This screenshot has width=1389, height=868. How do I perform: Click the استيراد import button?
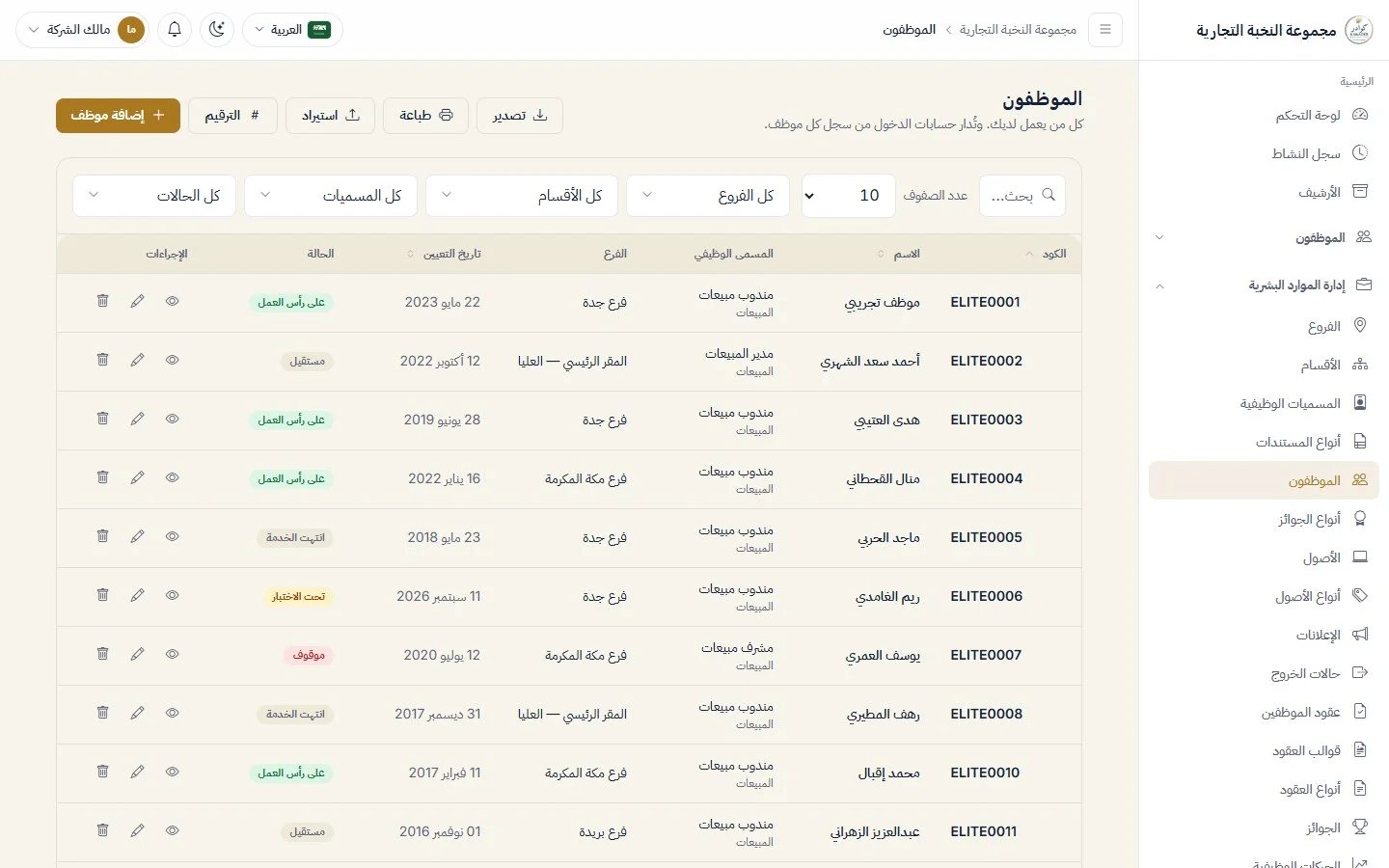tap(330, 116)
